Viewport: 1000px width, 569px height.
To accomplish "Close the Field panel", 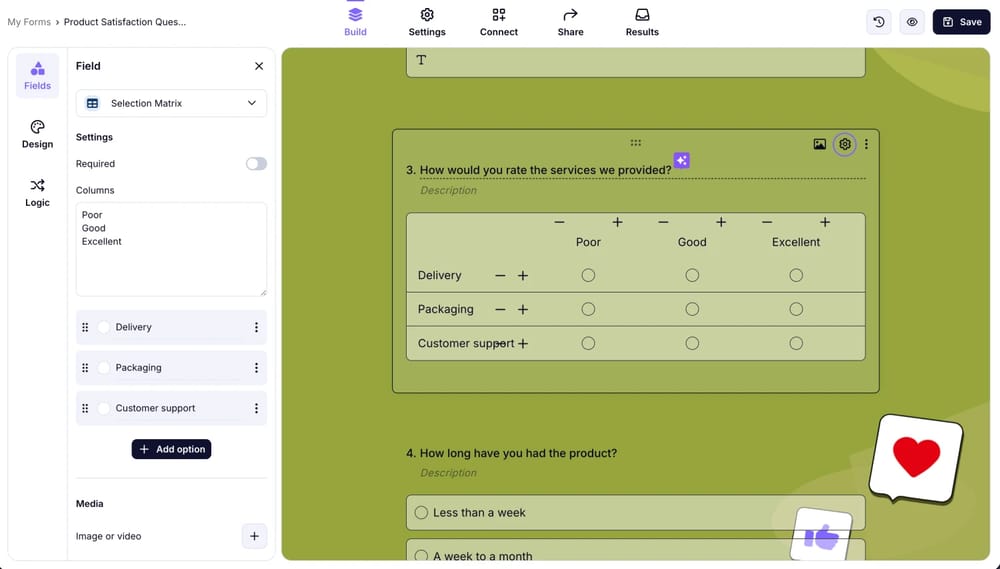I will pos(259,66).
